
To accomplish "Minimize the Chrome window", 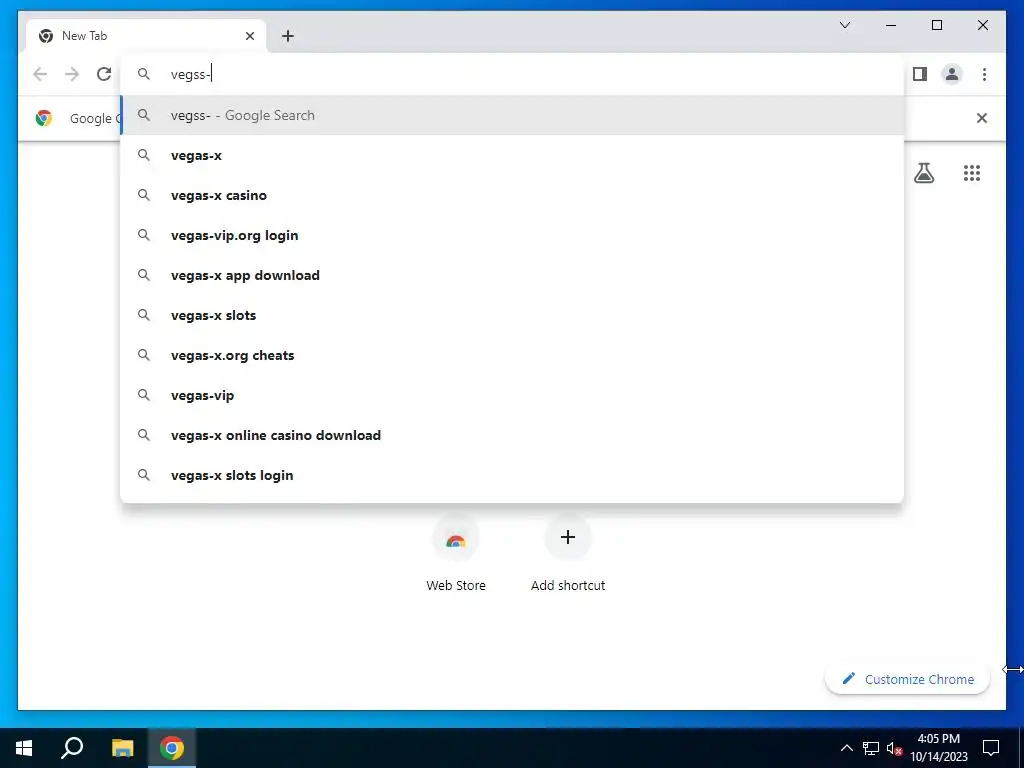I will 891,25.
